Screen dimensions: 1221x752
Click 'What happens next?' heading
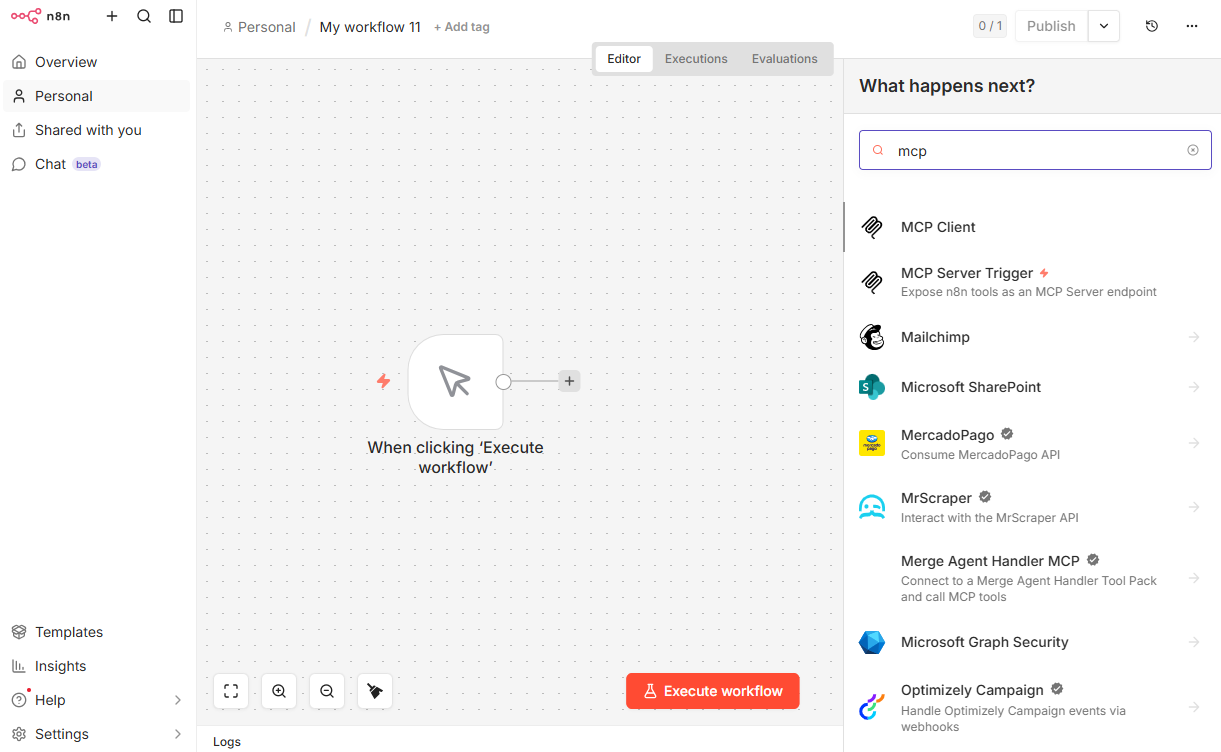[x=947, y=86]
